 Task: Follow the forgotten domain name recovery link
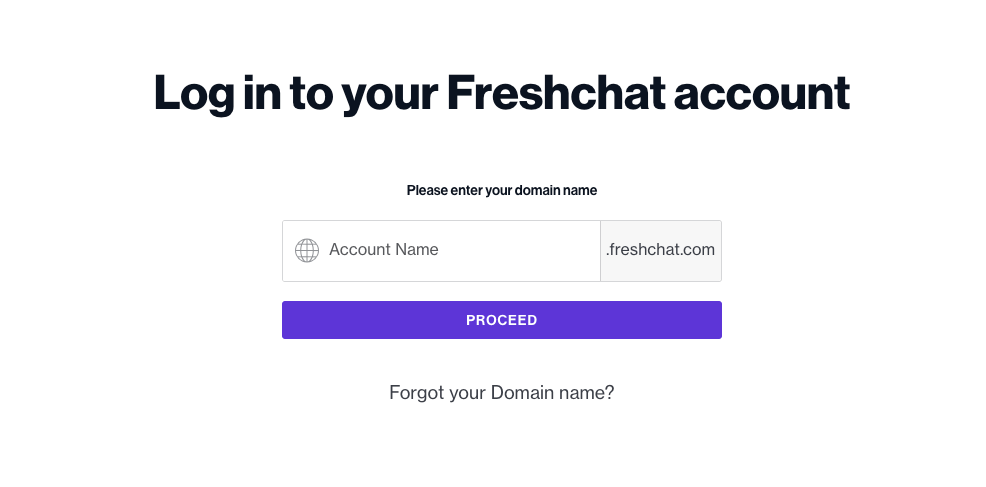point(501,393)
